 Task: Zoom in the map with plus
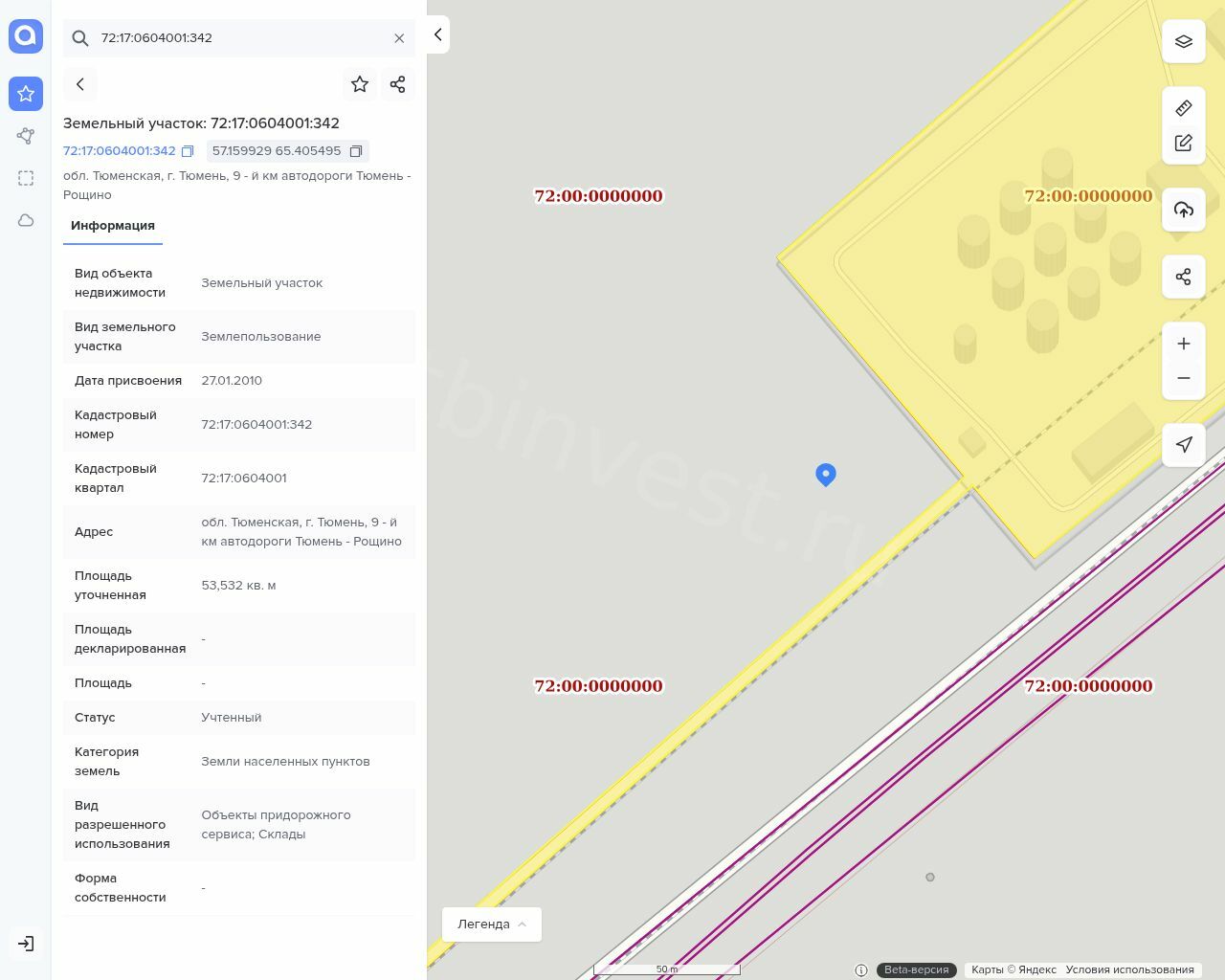point(1183,344)
